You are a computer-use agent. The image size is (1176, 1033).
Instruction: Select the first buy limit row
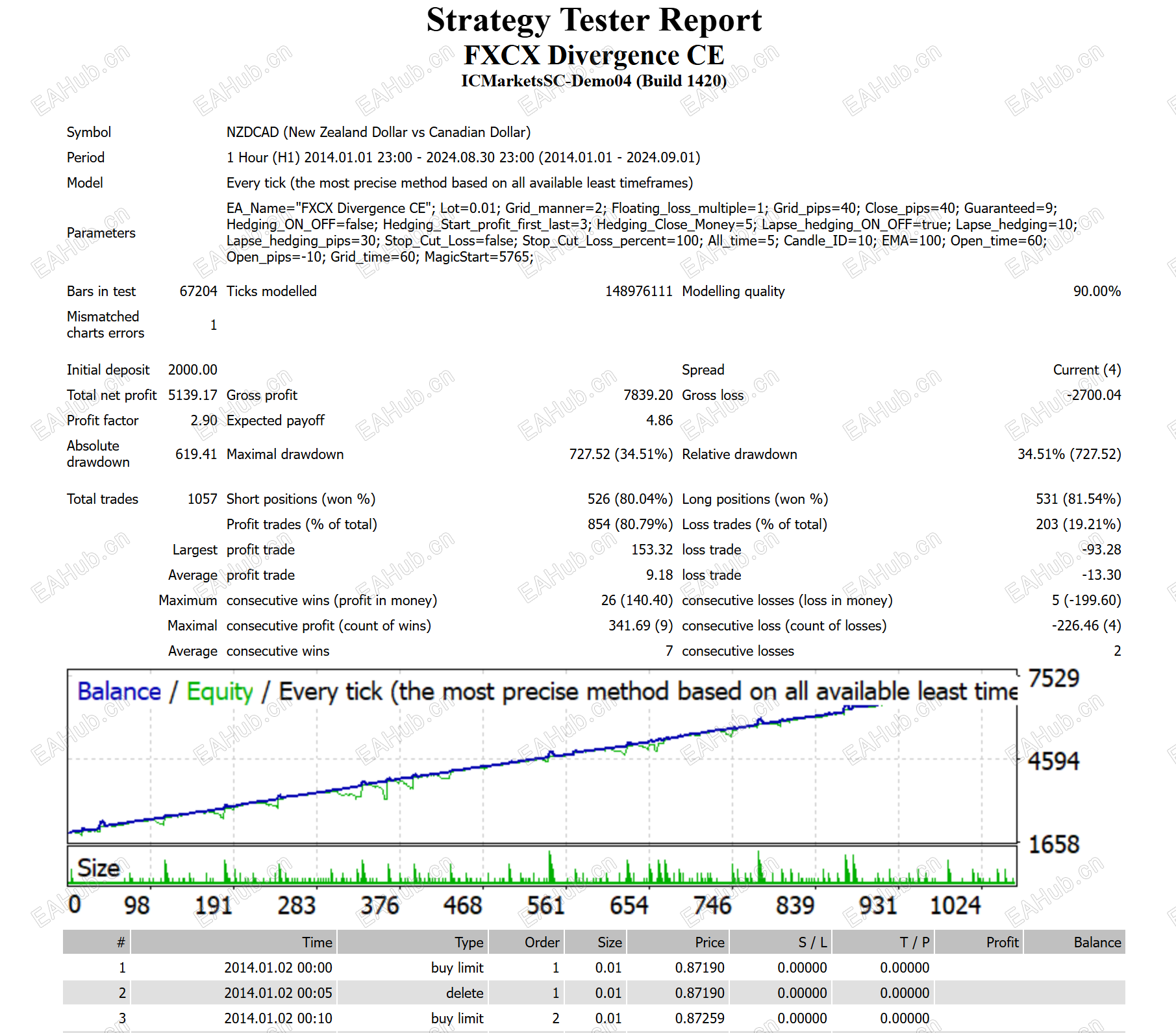tap(594, 967)
